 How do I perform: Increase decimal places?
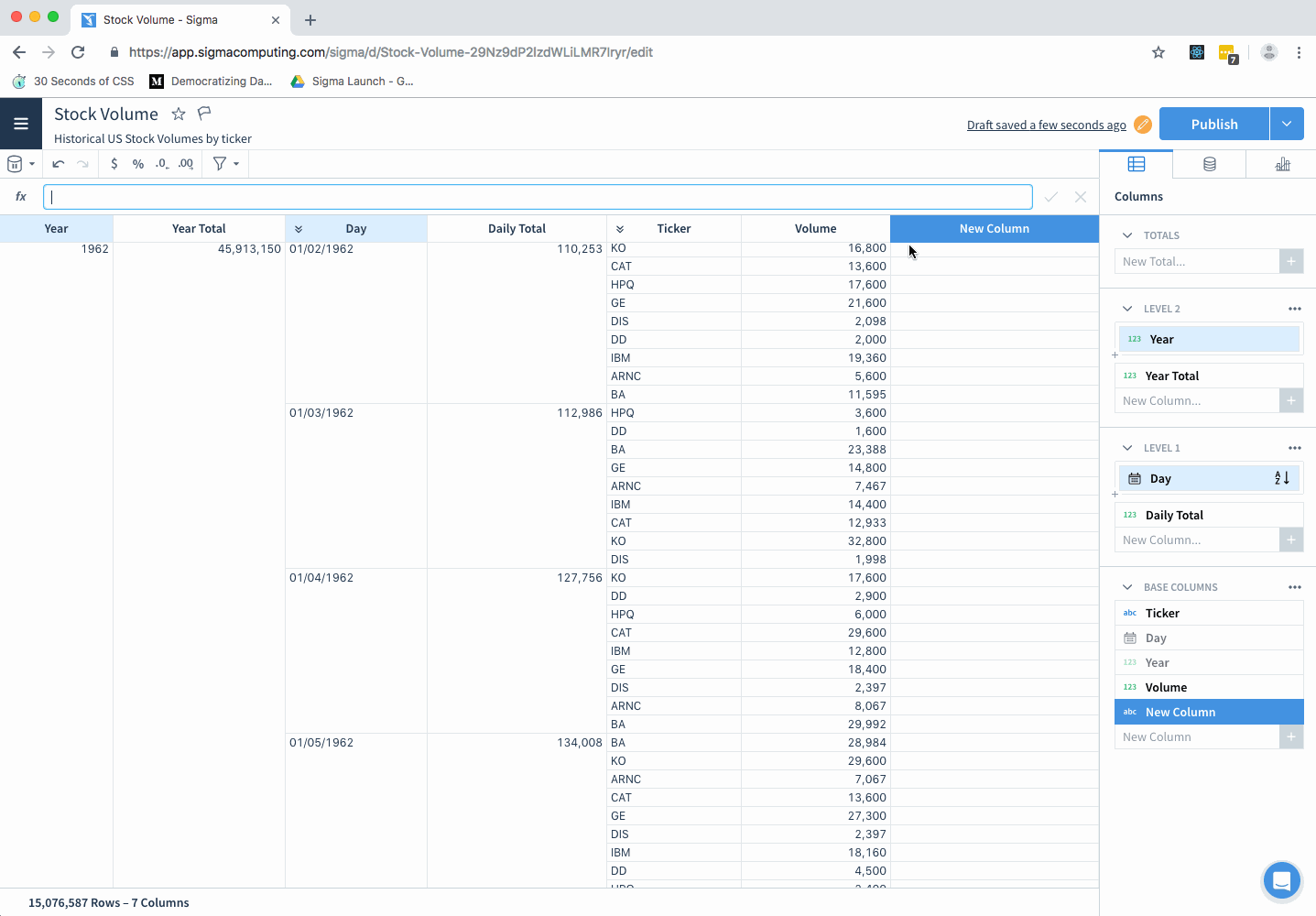click(186, 164)
